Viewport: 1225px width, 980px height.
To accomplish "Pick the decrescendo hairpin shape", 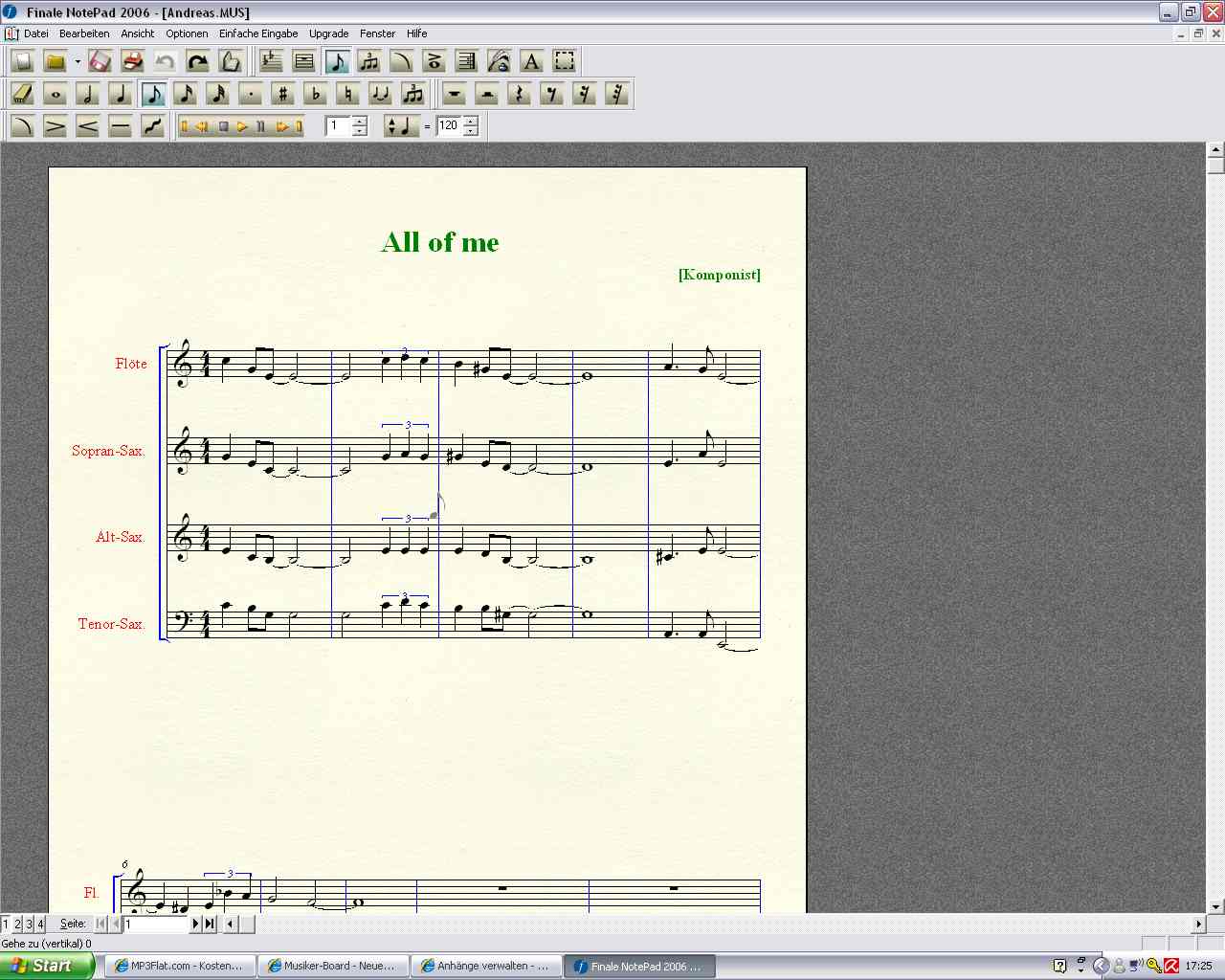I will [x=56, y=125].
